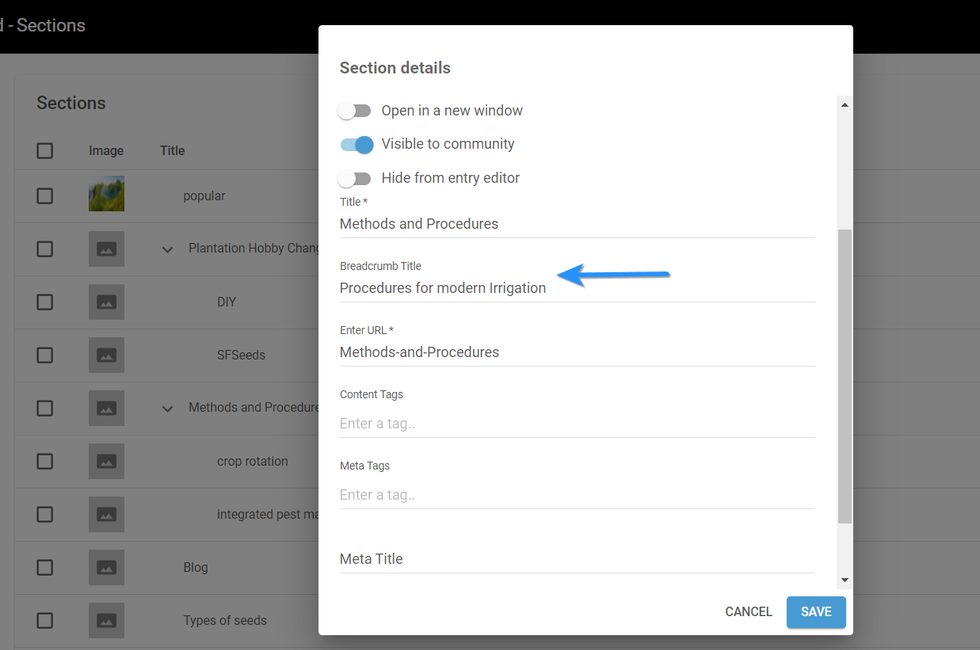
Task: Cancel editing section details
Action: [748, 611]
